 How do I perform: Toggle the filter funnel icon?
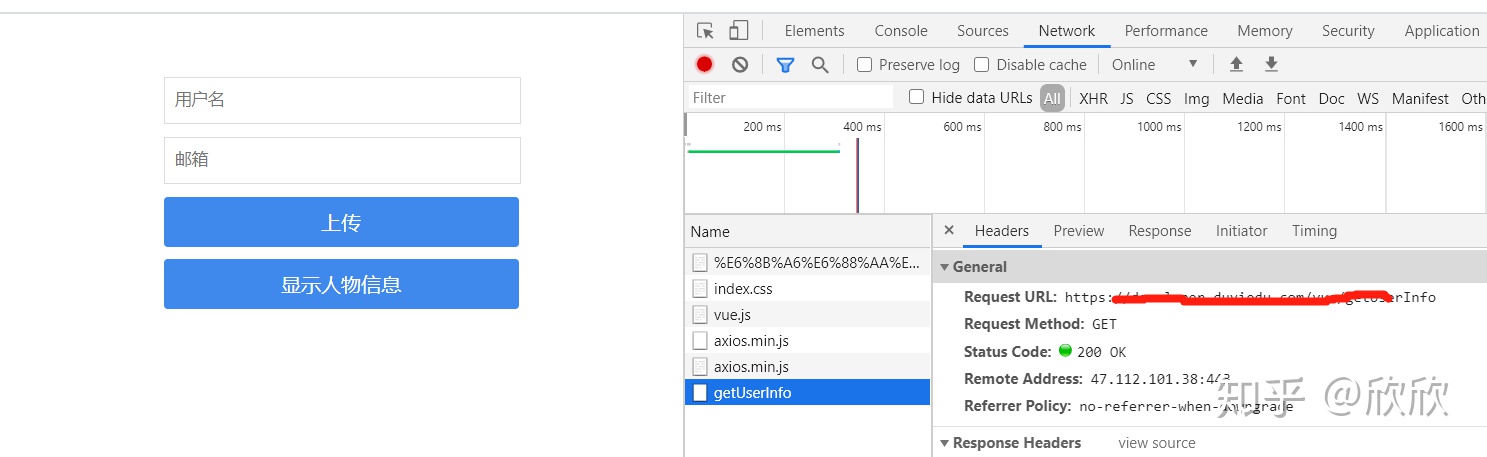point(786,64)
